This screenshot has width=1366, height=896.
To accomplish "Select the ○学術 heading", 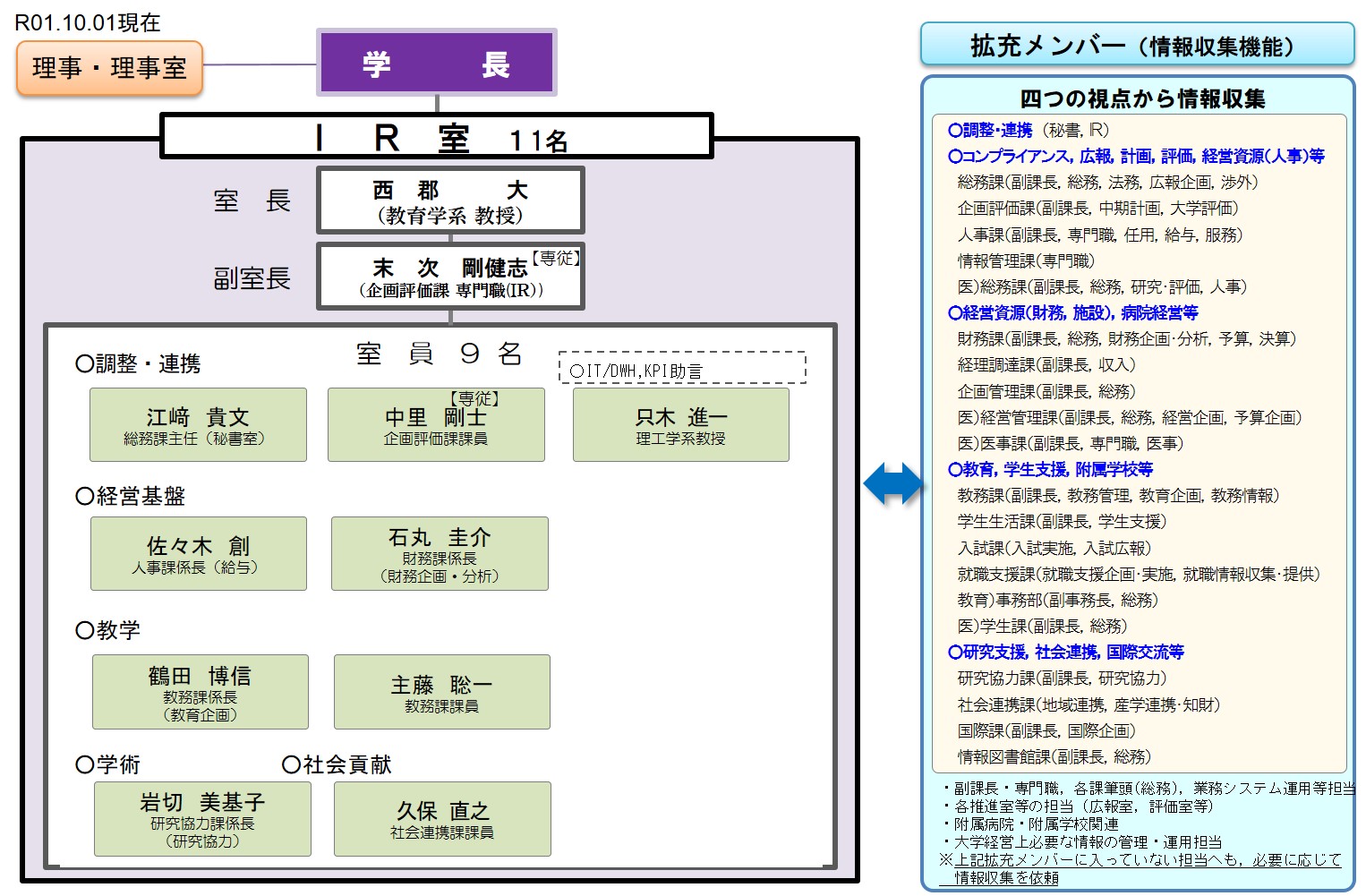I will click(107, 764).
